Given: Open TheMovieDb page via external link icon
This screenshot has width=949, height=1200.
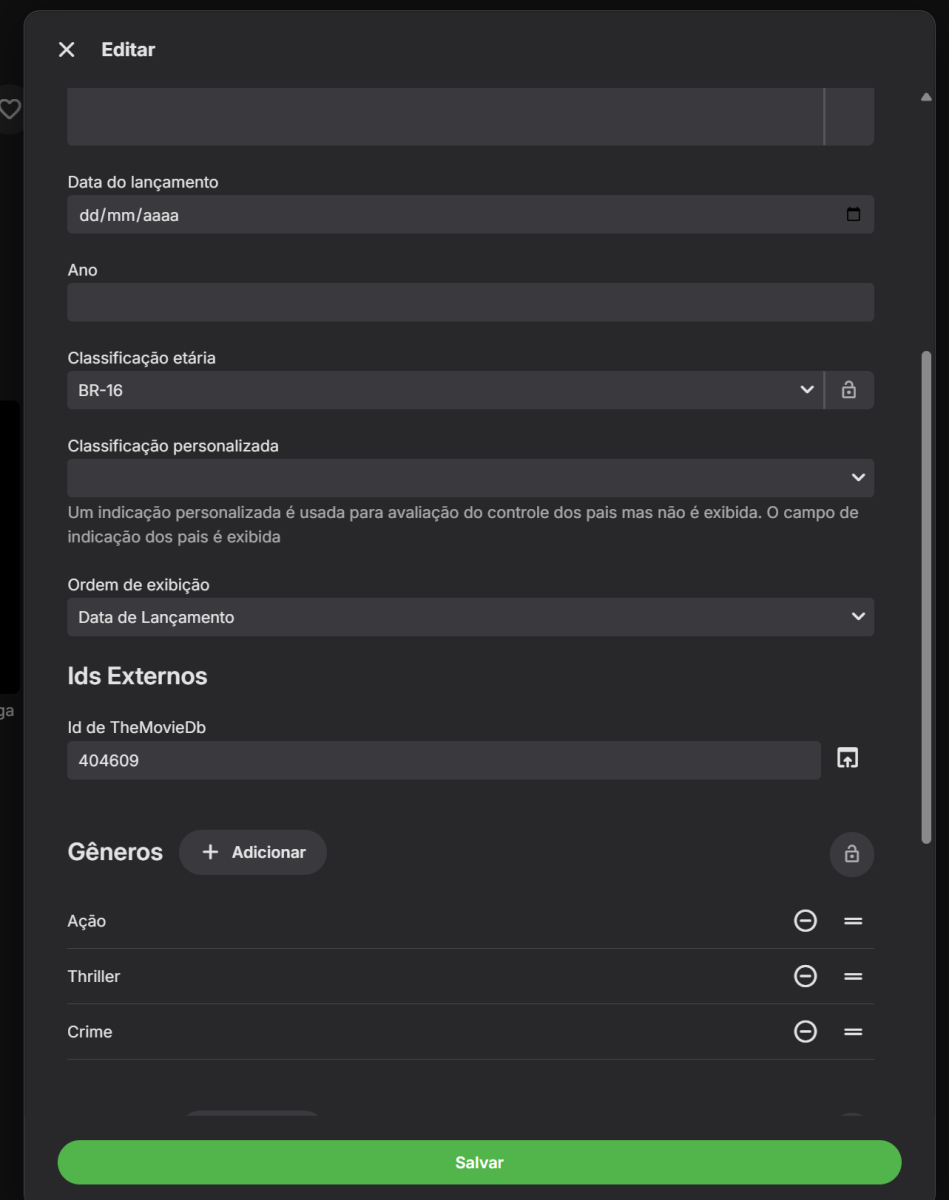Looking at the screenshot, I should (x=848, y=758).
